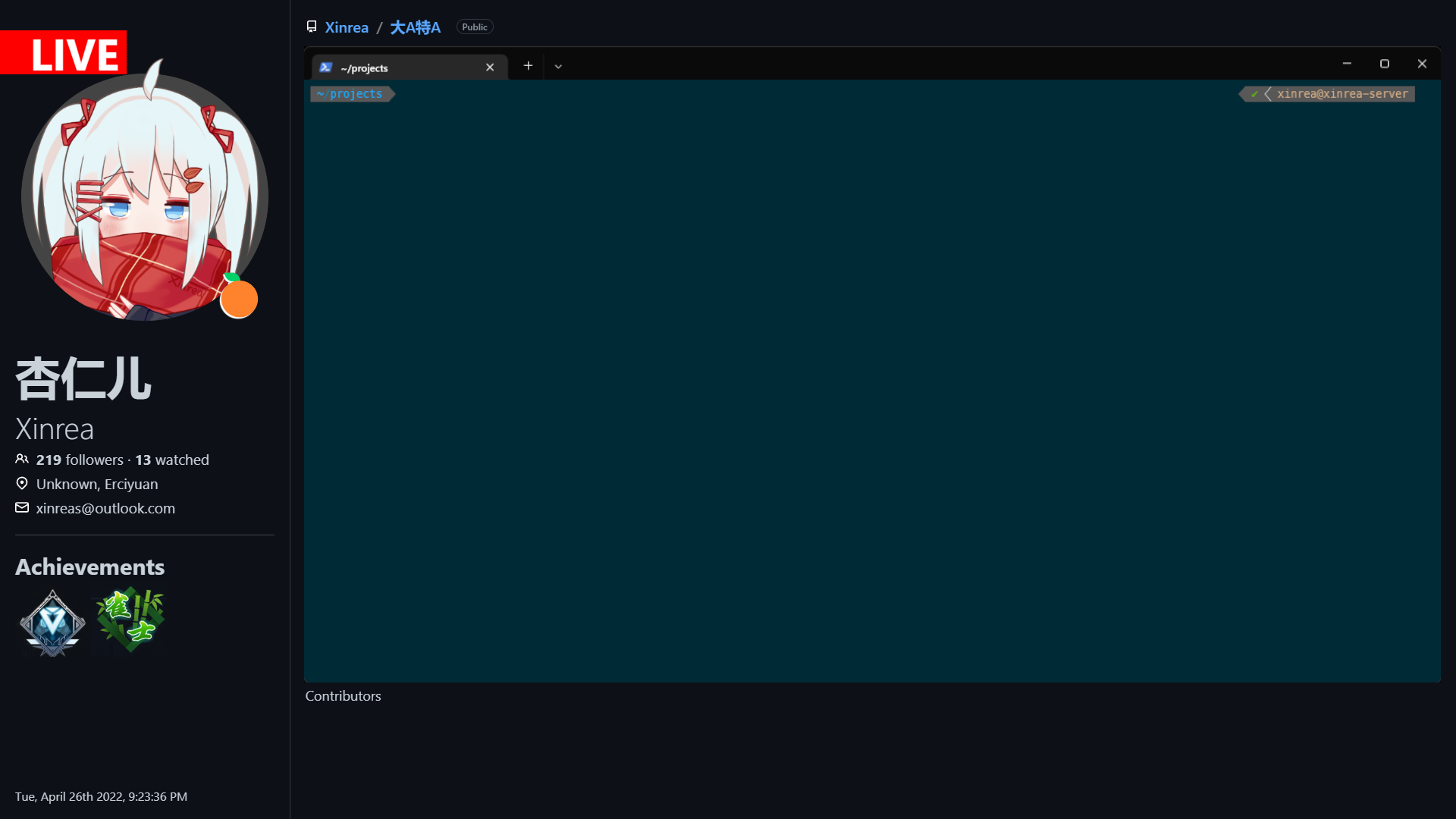Click the LIVE badge
This screenshot has height=819, width=1456.
(x=64, y=52)
